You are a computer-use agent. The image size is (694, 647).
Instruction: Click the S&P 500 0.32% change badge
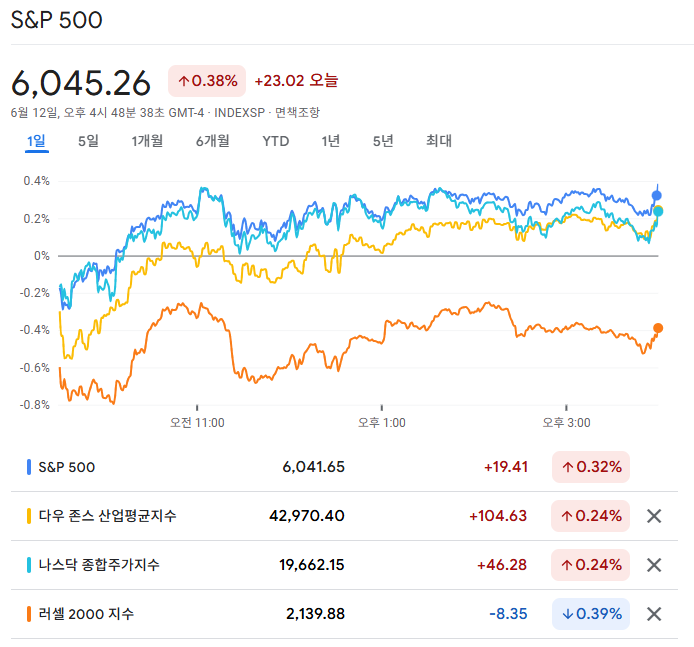point(591,467)
